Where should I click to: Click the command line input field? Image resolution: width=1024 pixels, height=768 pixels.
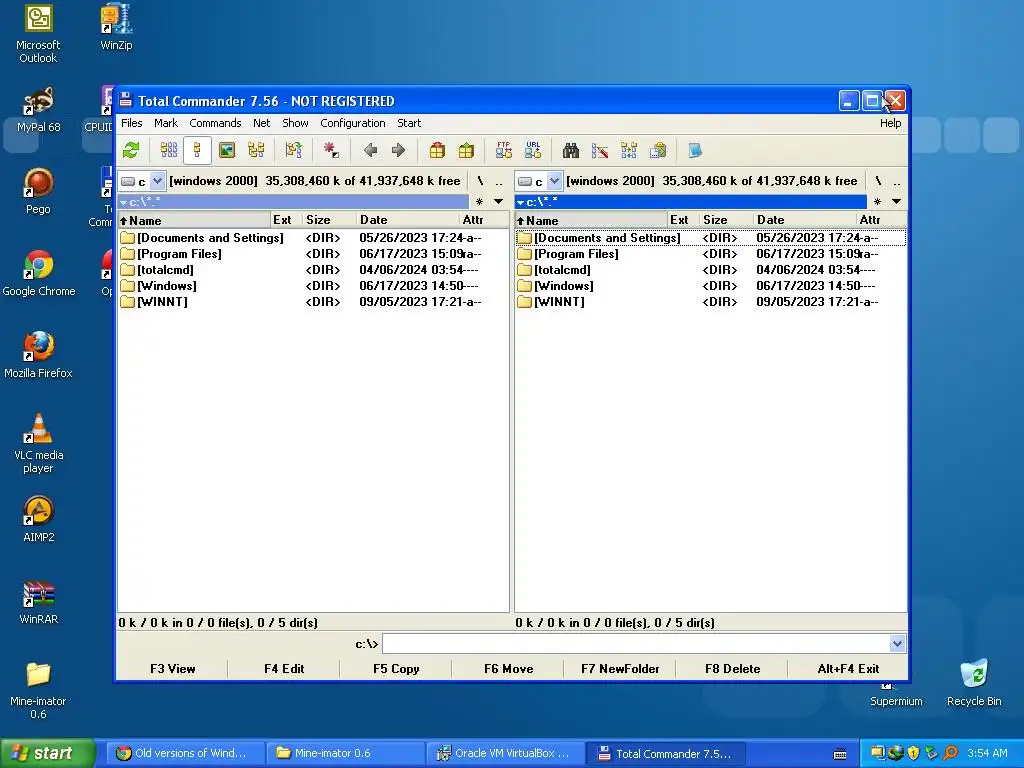pyautogui.click(x=636, y=644)
